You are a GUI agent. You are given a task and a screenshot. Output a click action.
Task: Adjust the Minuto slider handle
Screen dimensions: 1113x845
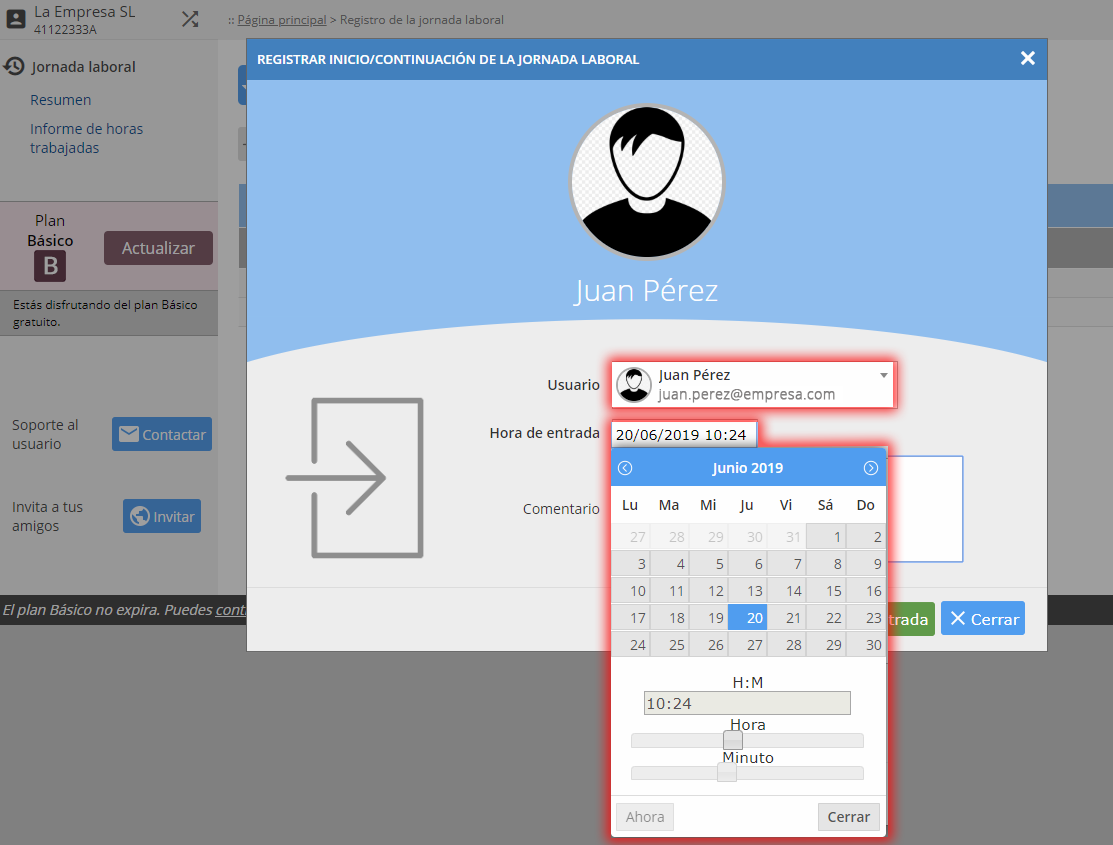coord(727,773)
